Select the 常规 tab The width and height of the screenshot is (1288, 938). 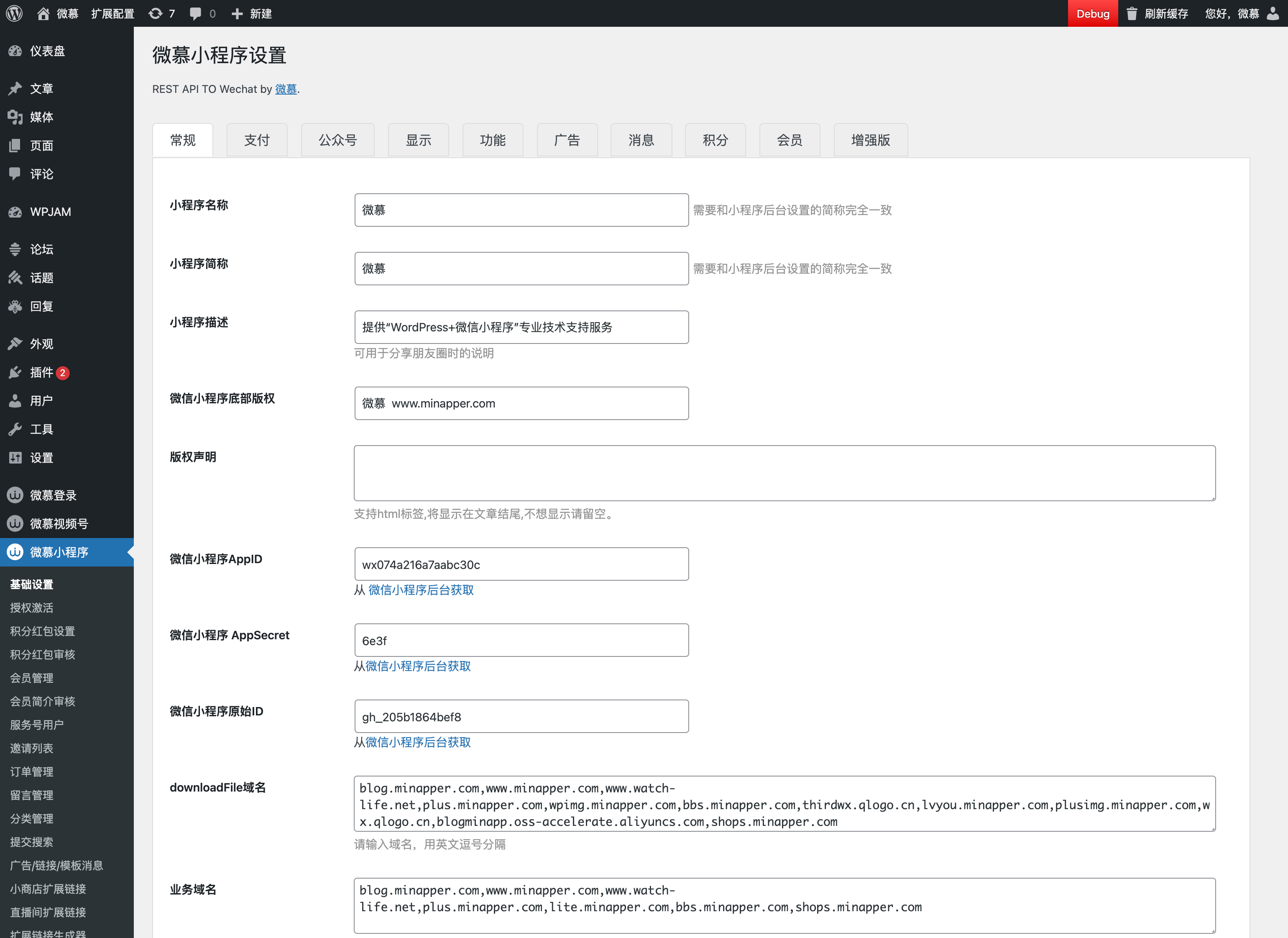tap(183, 140)
